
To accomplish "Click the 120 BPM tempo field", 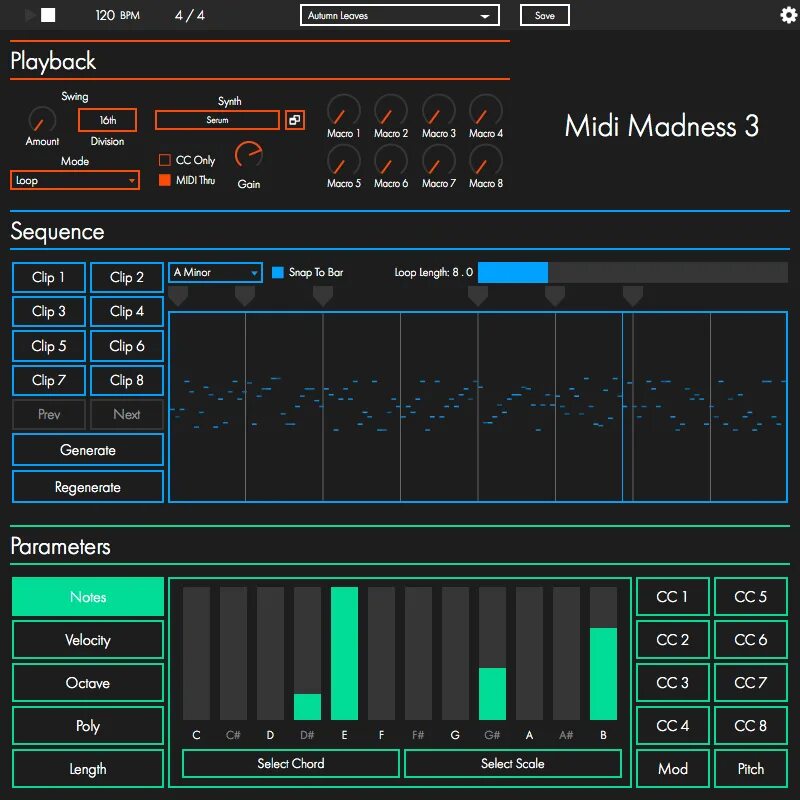I will tap(117, 15).
